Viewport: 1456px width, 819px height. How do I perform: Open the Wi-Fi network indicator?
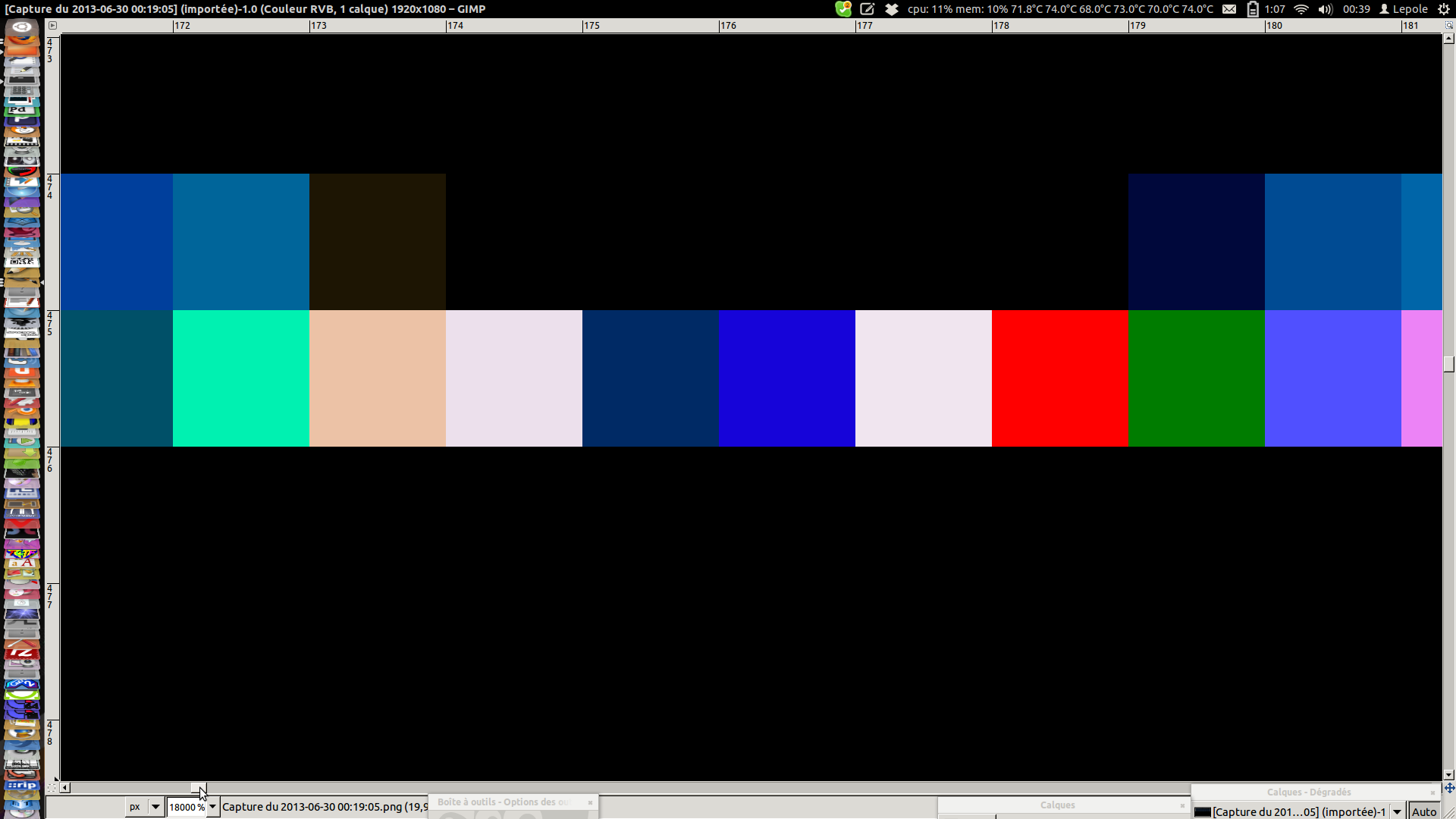(x=1301, y=9)
